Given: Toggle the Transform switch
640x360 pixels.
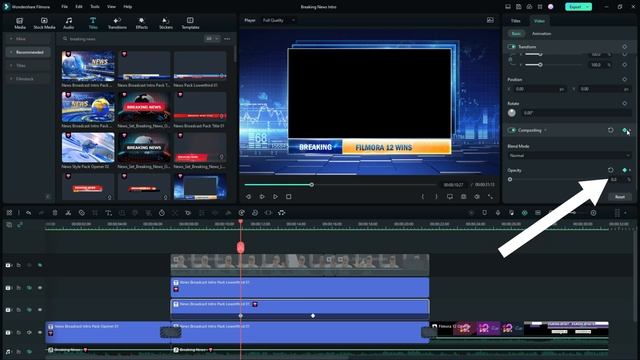Looking at the screenshot, I should tap(511, 47).
